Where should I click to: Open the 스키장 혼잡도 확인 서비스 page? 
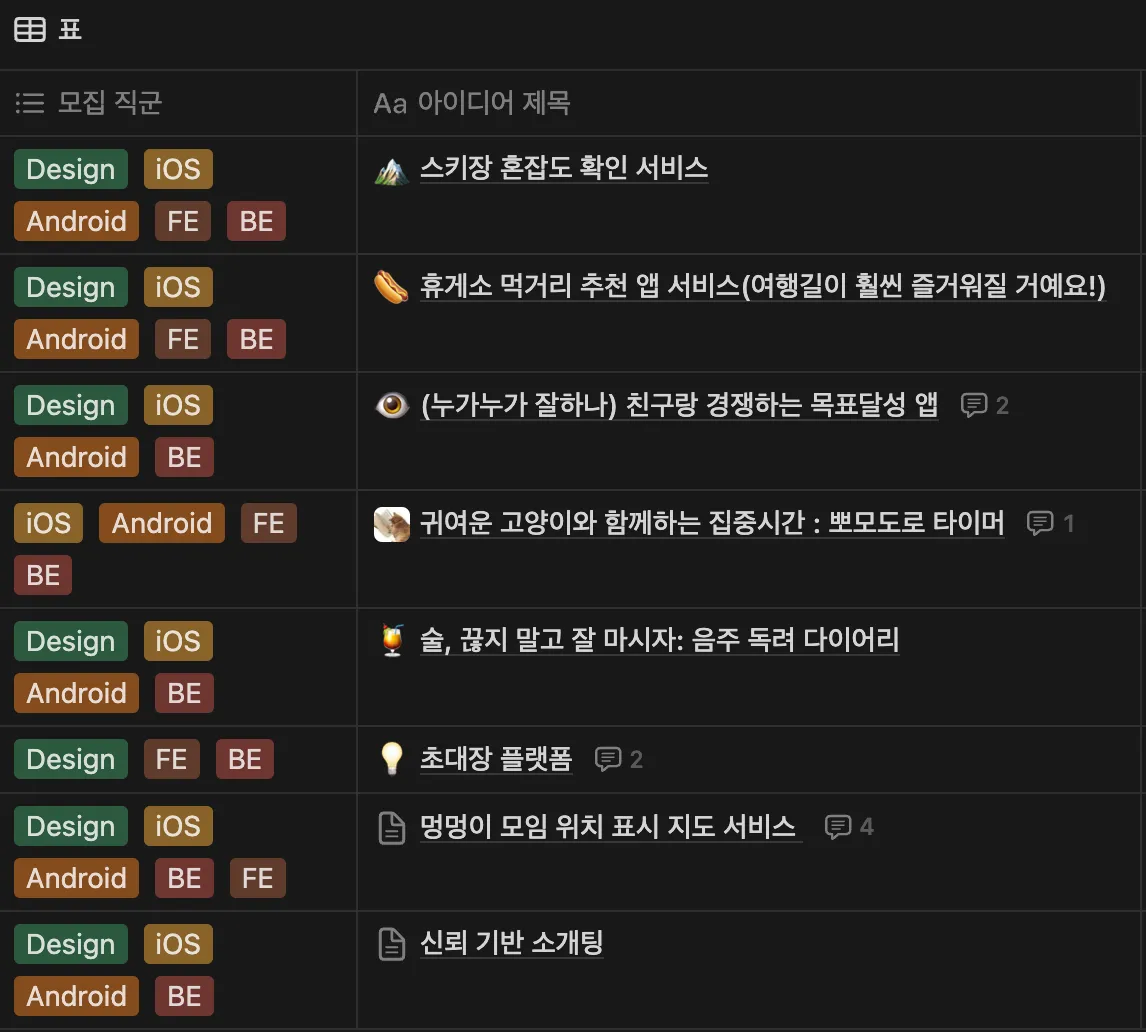[x=564, y=168]
